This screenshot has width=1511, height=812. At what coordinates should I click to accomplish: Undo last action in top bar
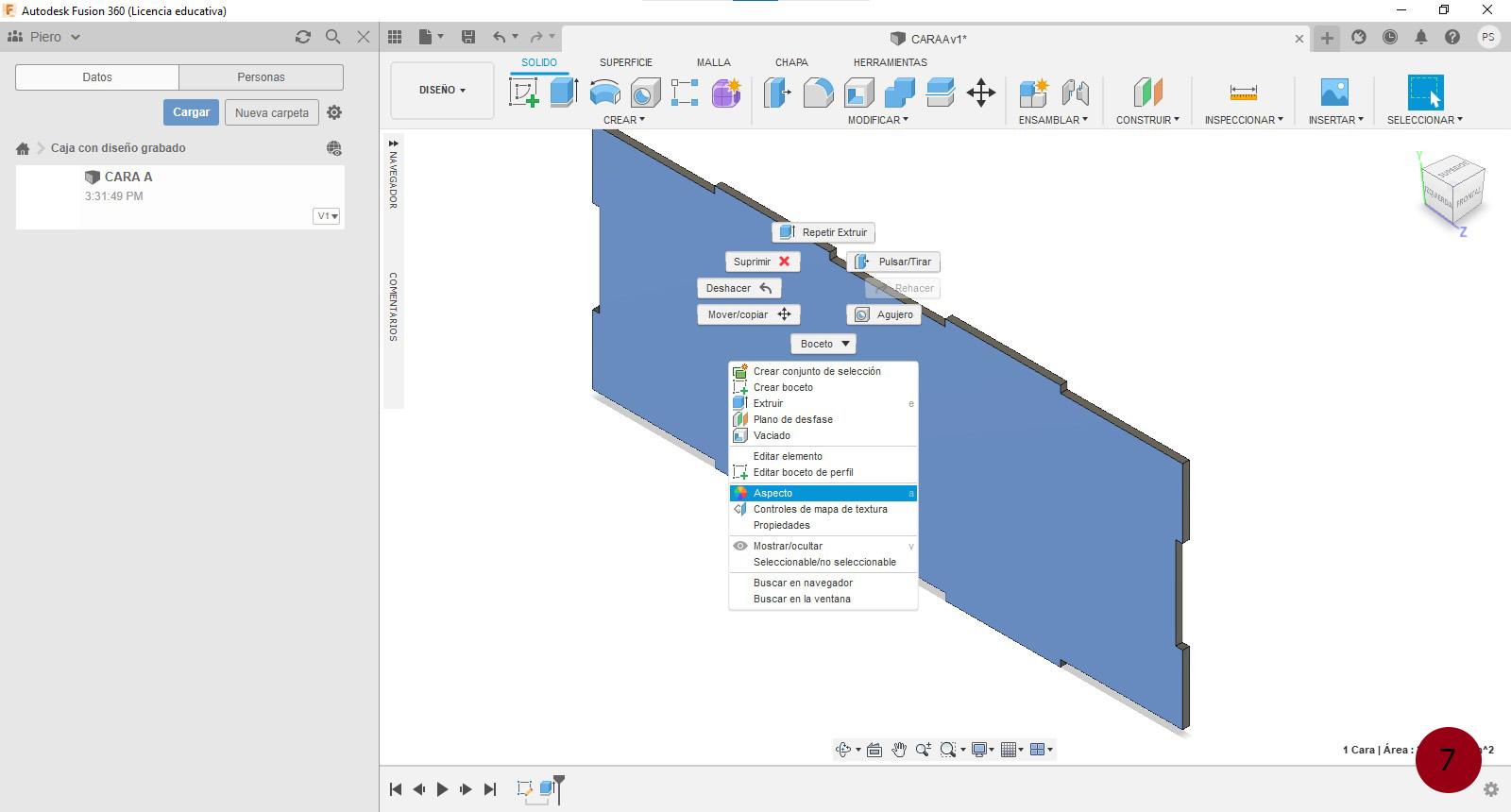point(499,37)
